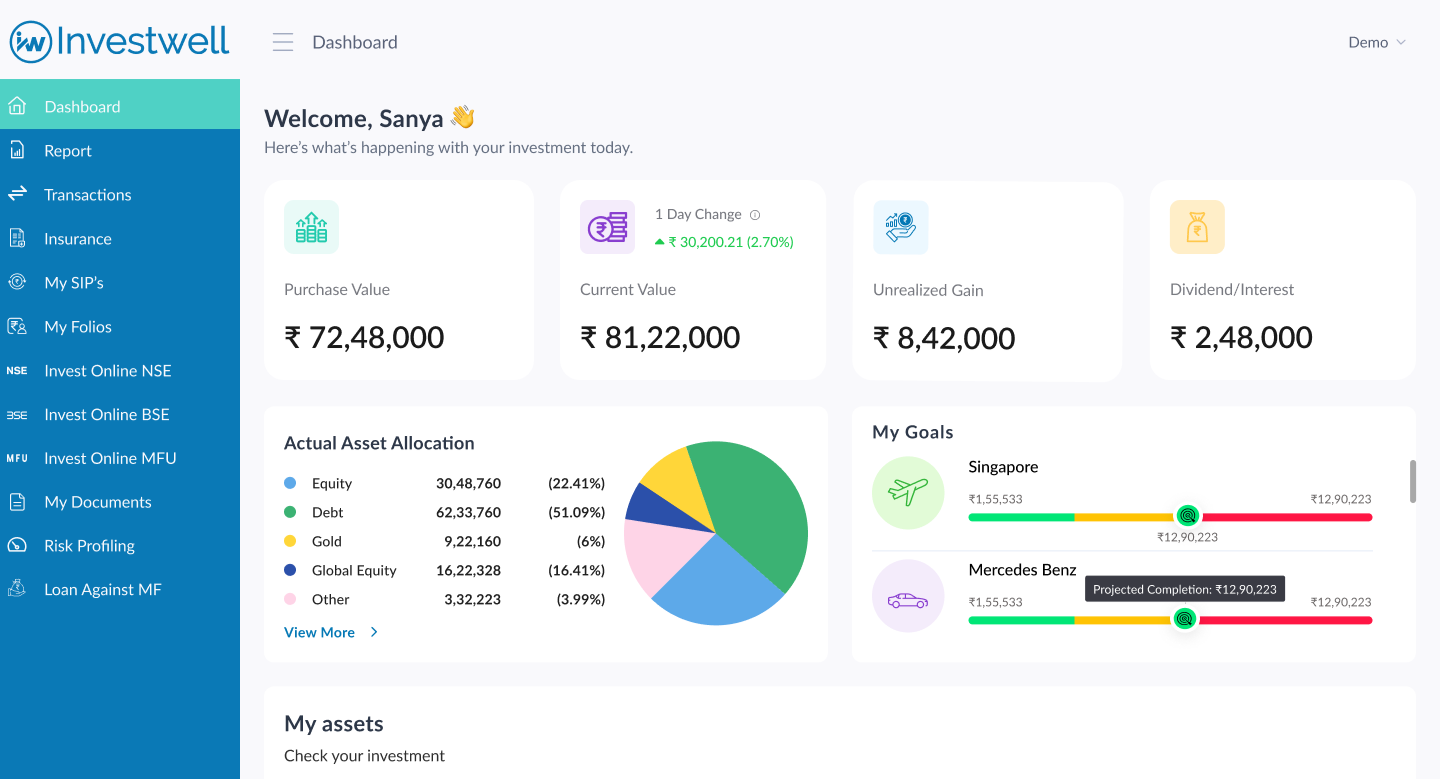Open the Dashboard home icon in sidebar

click(17, 104)
